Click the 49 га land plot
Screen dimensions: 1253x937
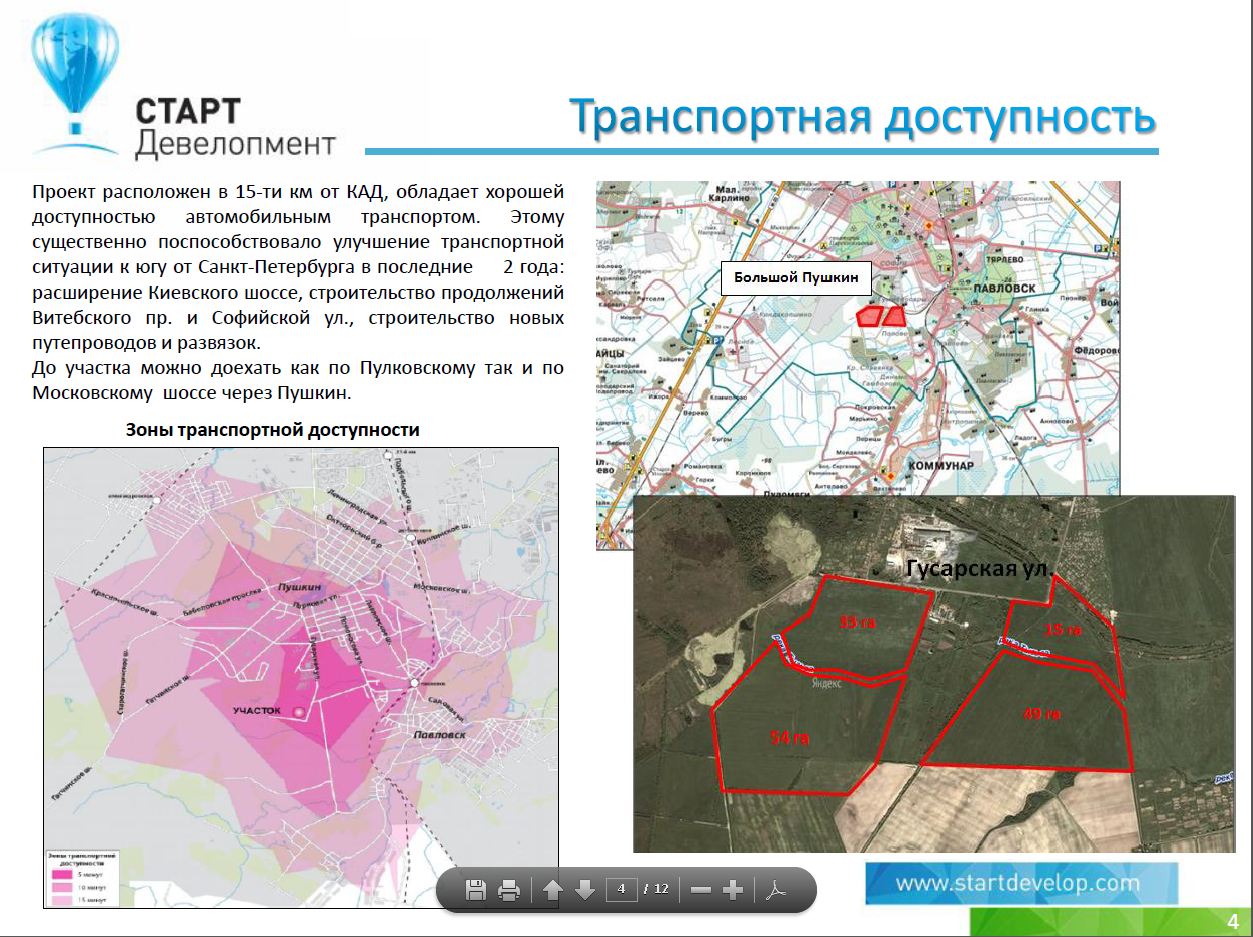point(1040,714)
